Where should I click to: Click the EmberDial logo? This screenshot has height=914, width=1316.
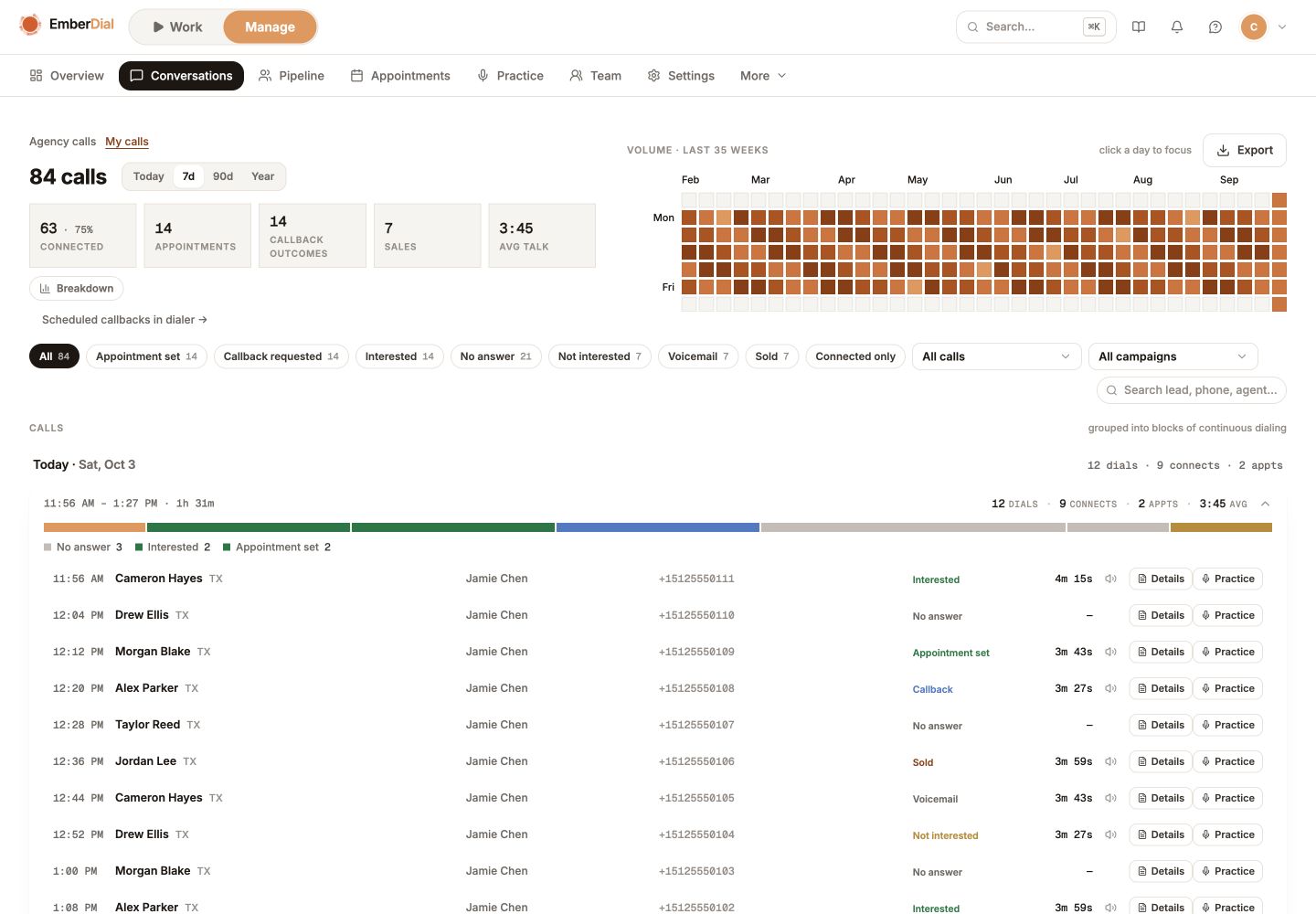[67, 25]
